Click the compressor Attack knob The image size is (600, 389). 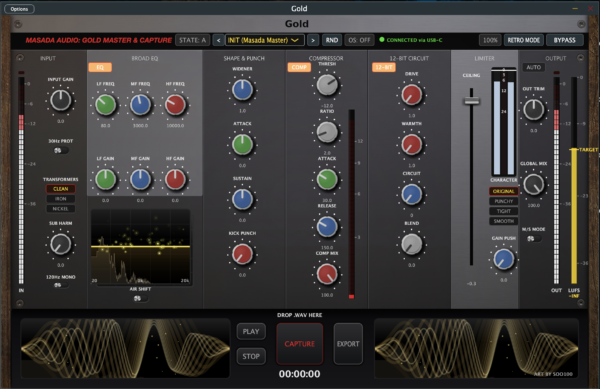327,179
